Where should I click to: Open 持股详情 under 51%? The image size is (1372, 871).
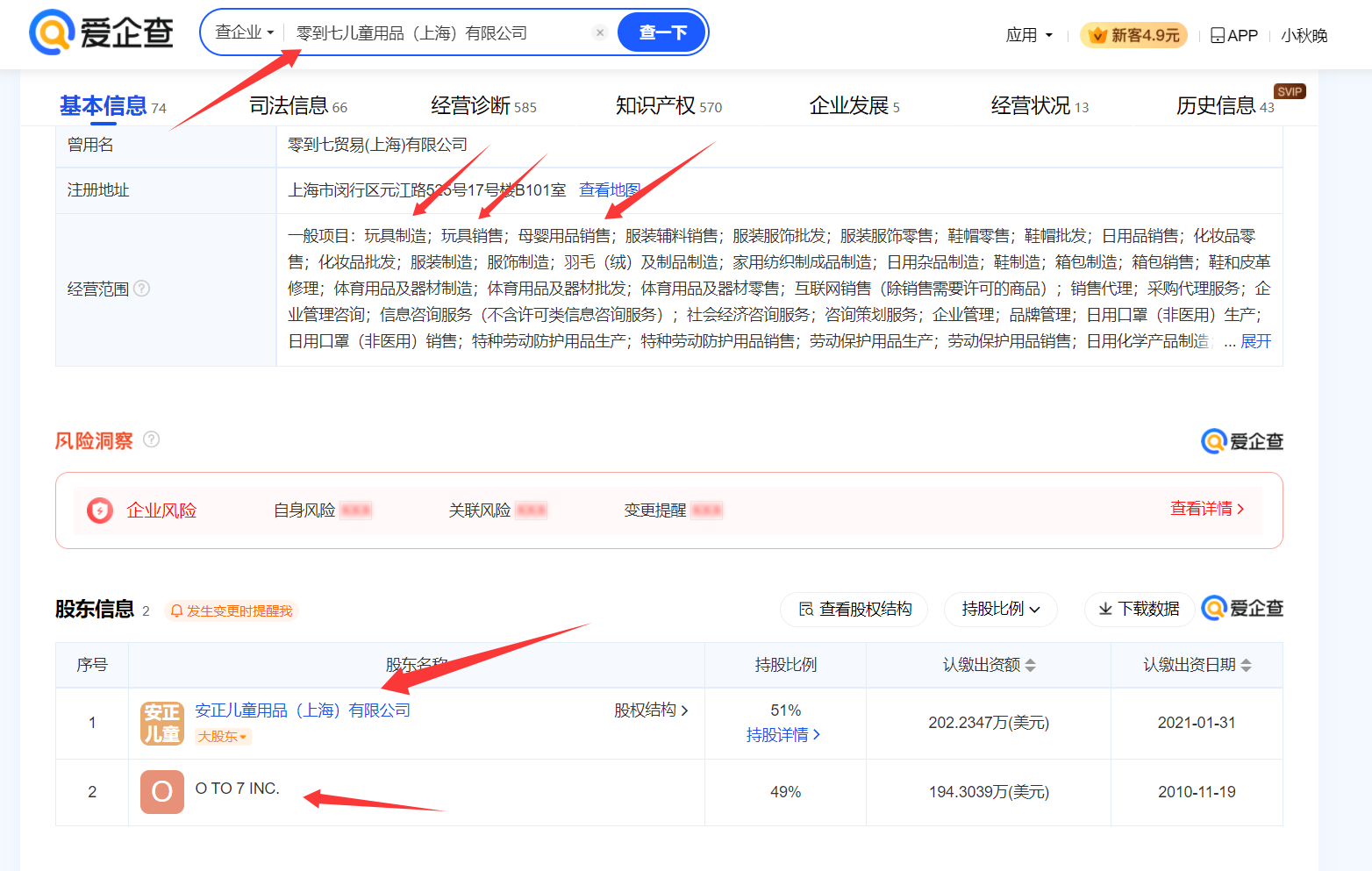[x=783, y=735]
